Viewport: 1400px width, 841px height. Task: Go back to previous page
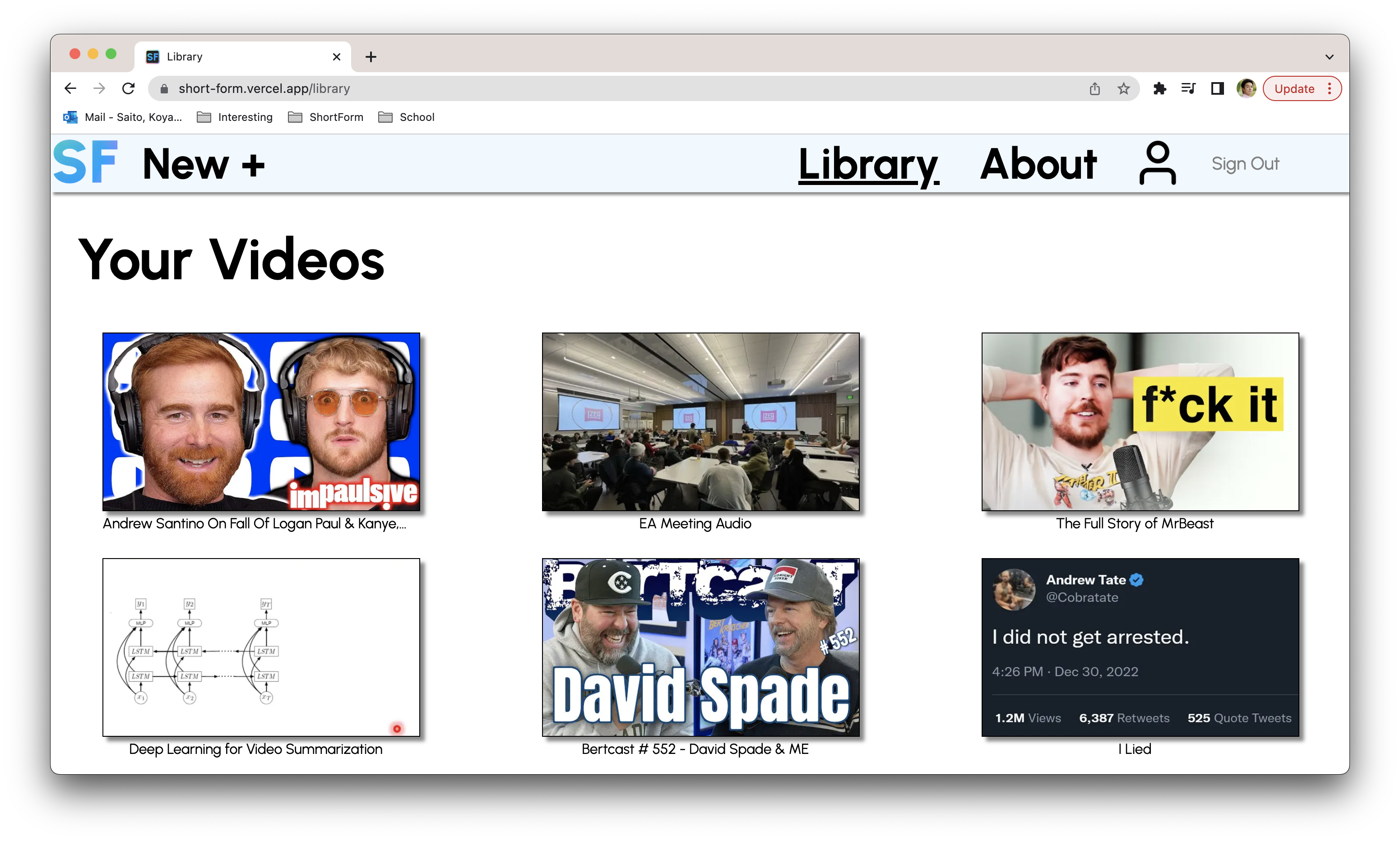(70, 88)
